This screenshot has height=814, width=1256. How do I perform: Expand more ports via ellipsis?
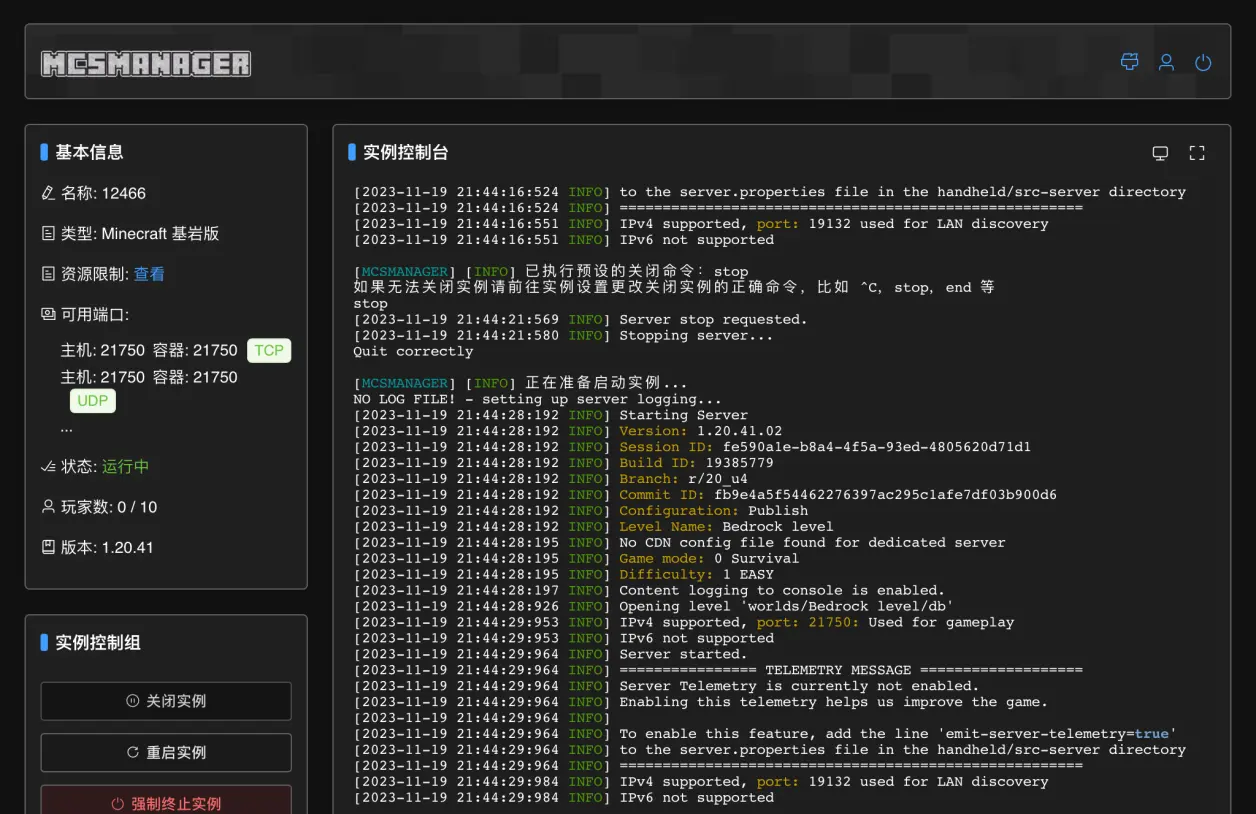click(67, 427)
